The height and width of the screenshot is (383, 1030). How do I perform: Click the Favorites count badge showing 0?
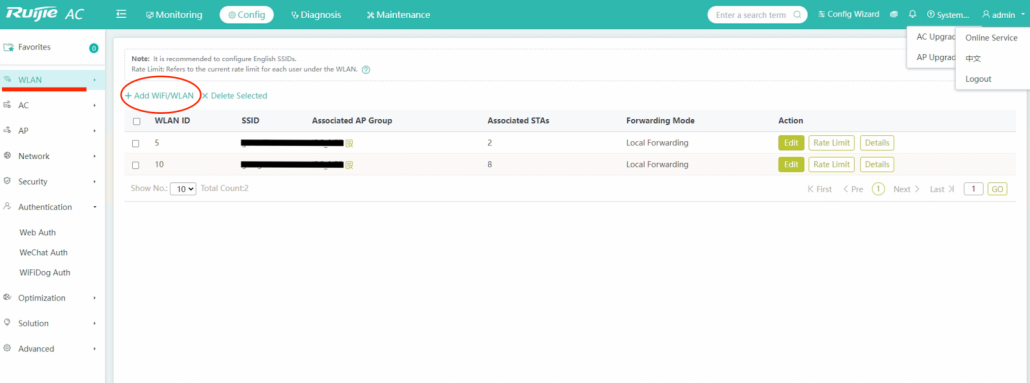point(93,48)
